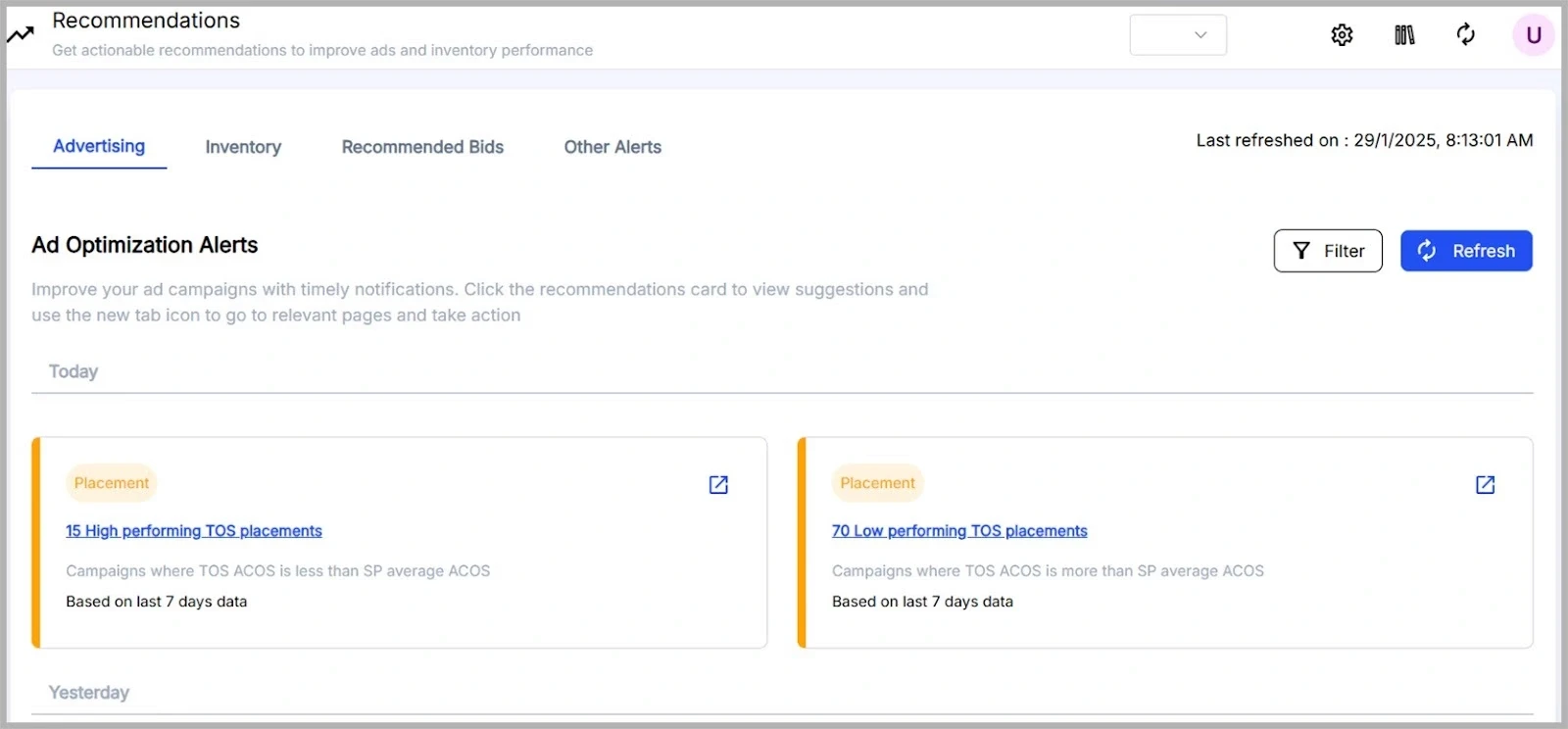1568x729 pixels.
Task: Click 'Based on last 7 days data' in High performing card
Action: pyautogui.click(x=157, y=602)
